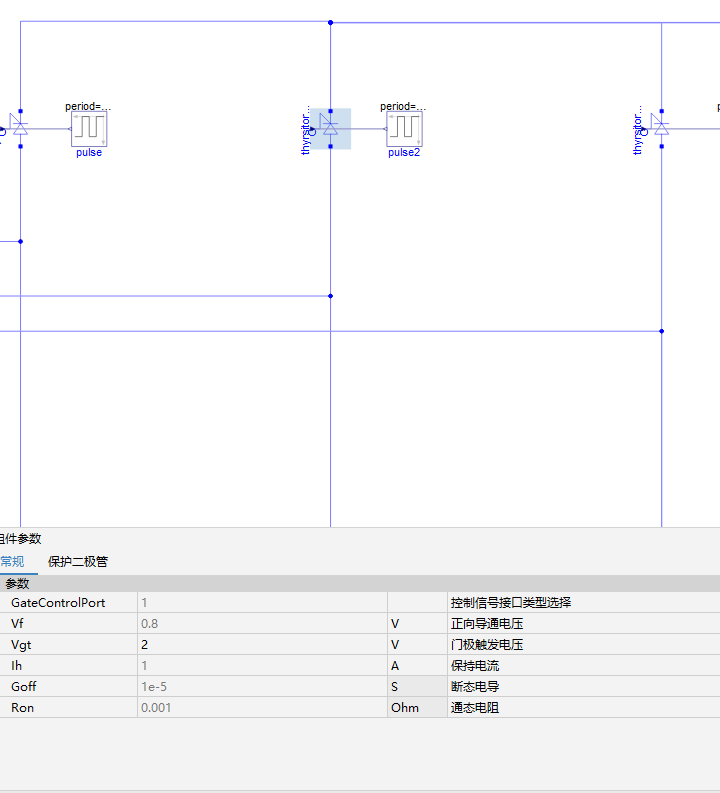The image size is (720, 793).
Task: Edit the Vgt value field
Action: (x=262, y=644)
